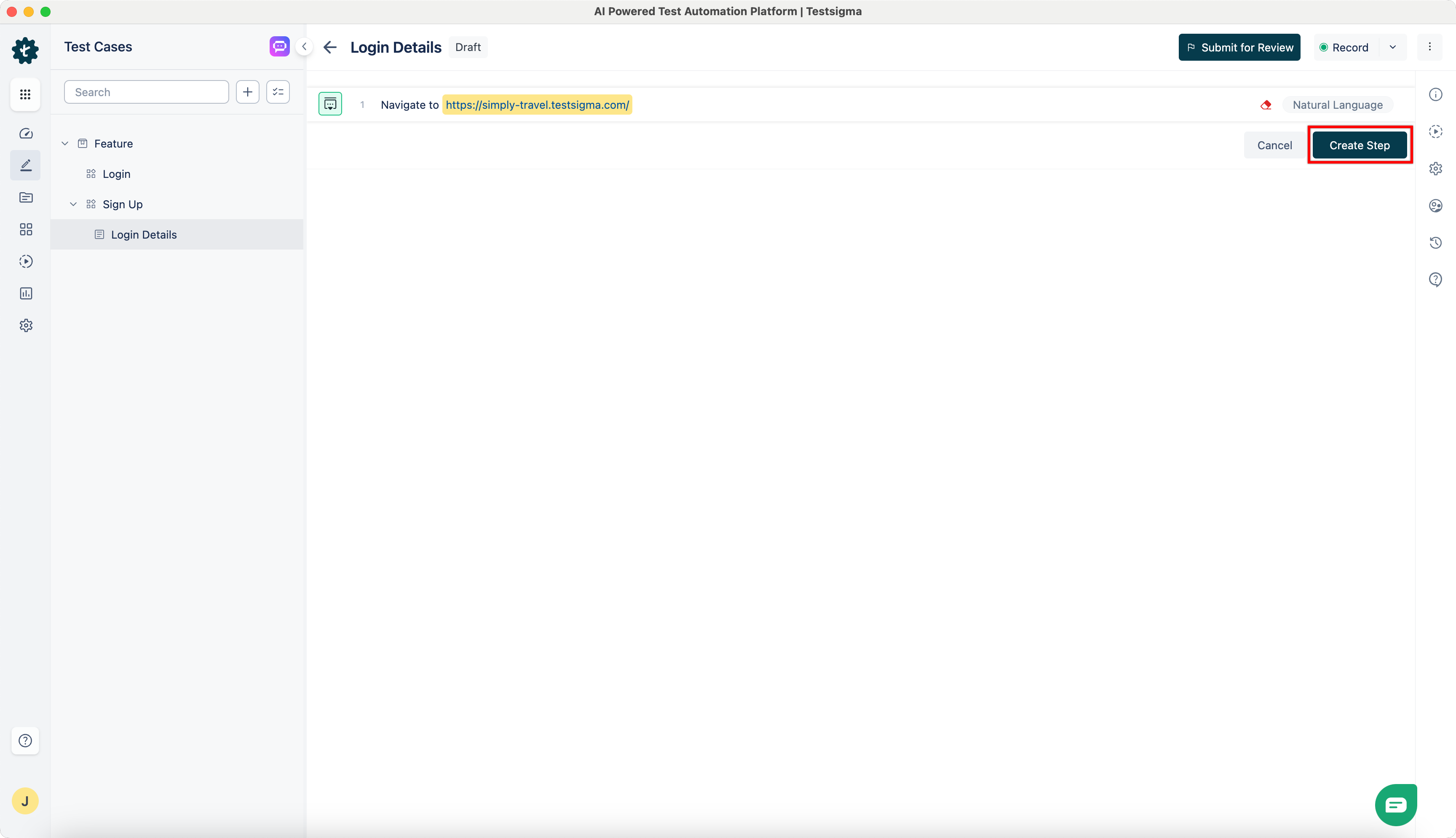The image size is (1456, 838).
Task: Collapse the Test Cases side panel
Action: (304, 47)
